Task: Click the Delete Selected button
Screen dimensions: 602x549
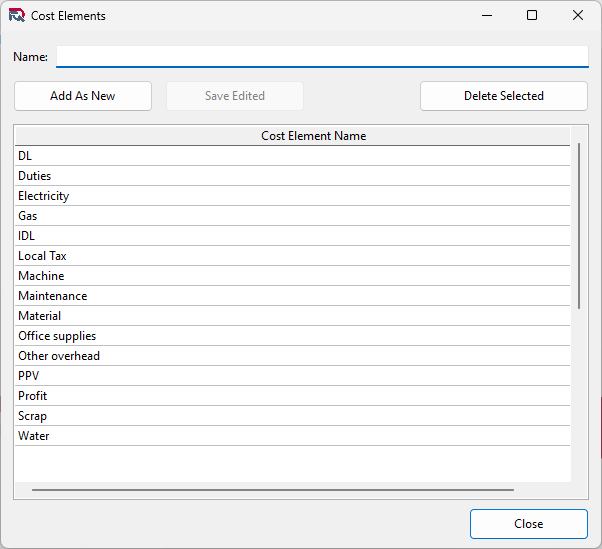Action: coord(504,96)
